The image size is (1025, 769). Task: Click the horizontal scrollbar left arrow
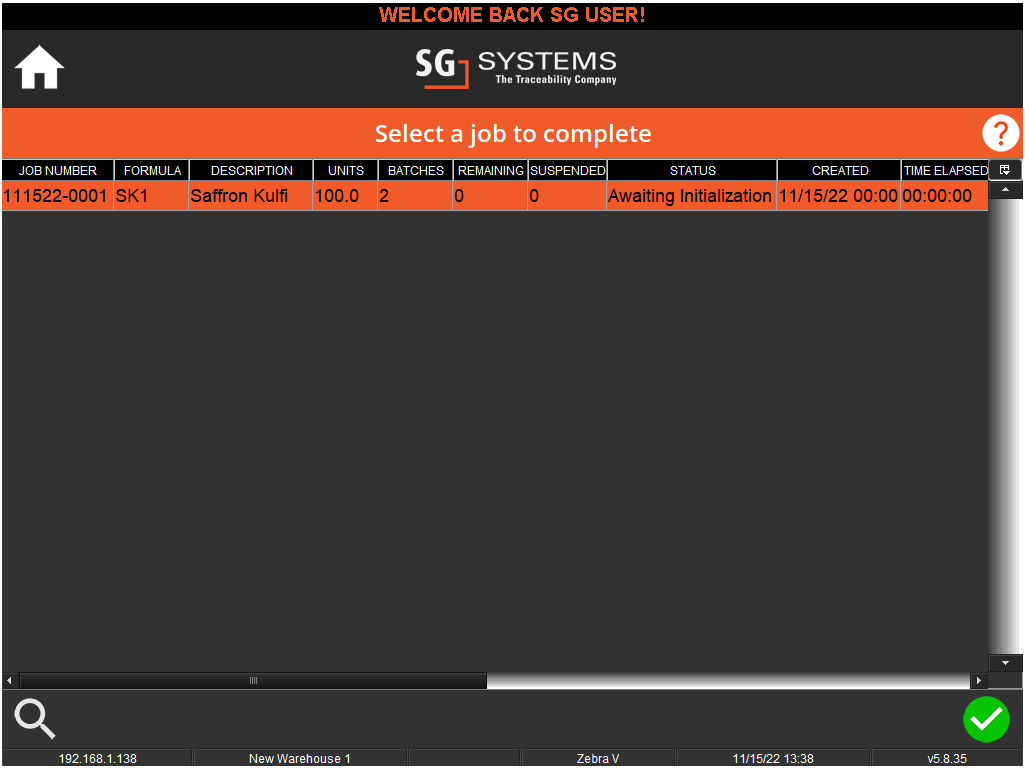pyautogui.click(x=8, y=680)
